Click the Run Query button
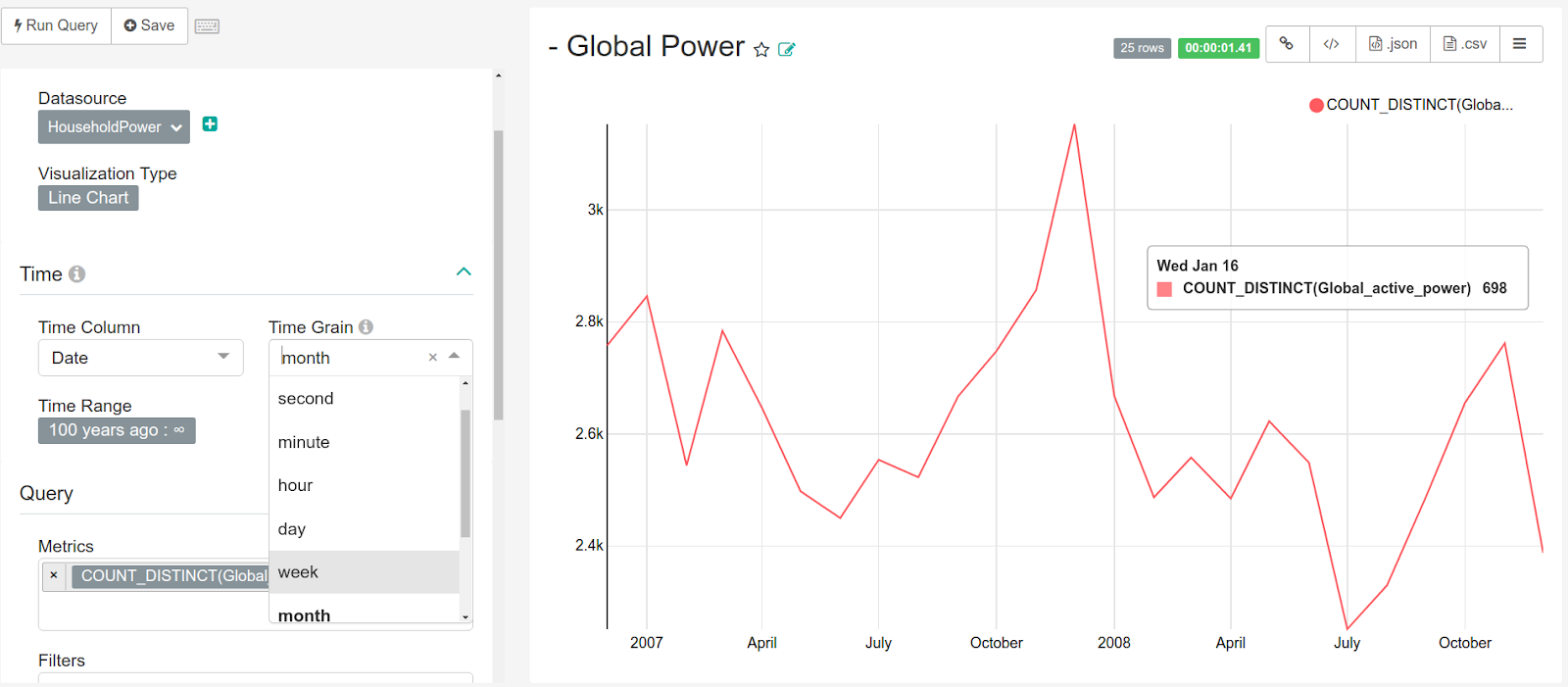 point(57,25)
